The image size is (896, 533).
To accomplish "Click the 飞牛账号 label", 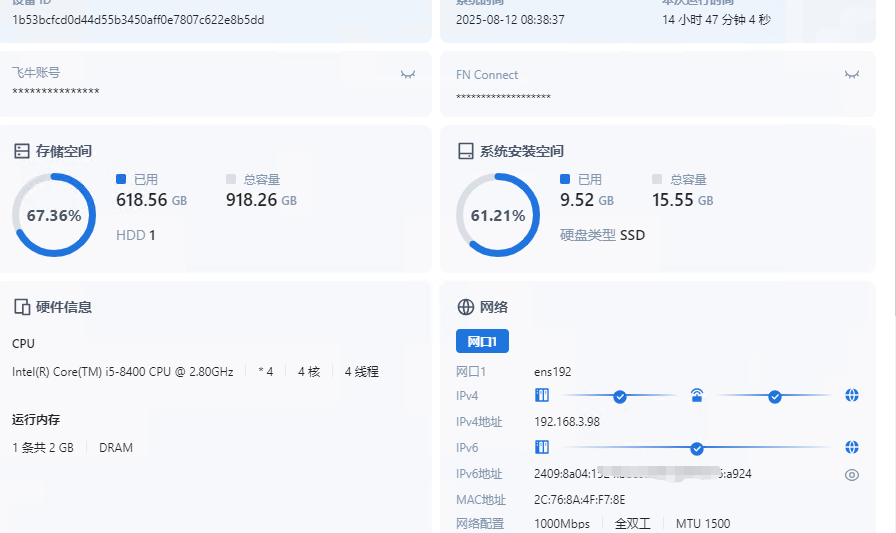I will pyautogui.click(x=36, y=73).
